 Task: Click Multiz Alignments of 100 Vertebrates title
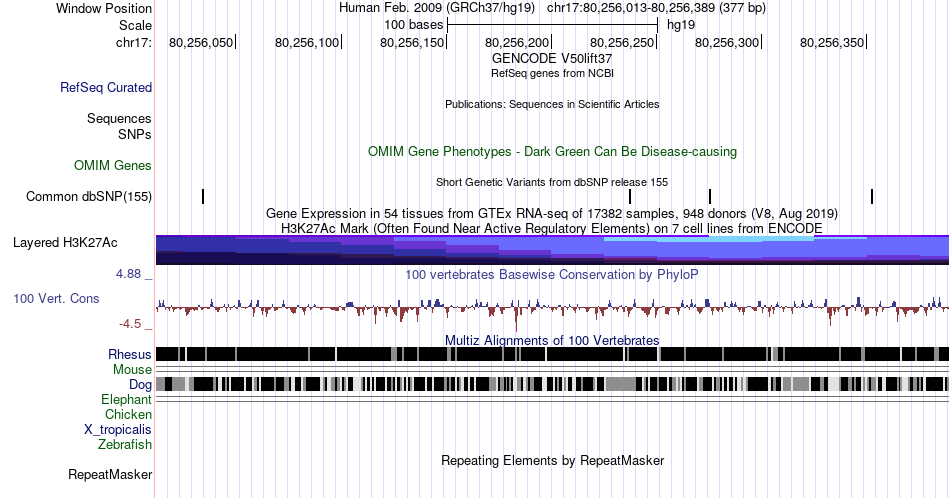[552, 340]
